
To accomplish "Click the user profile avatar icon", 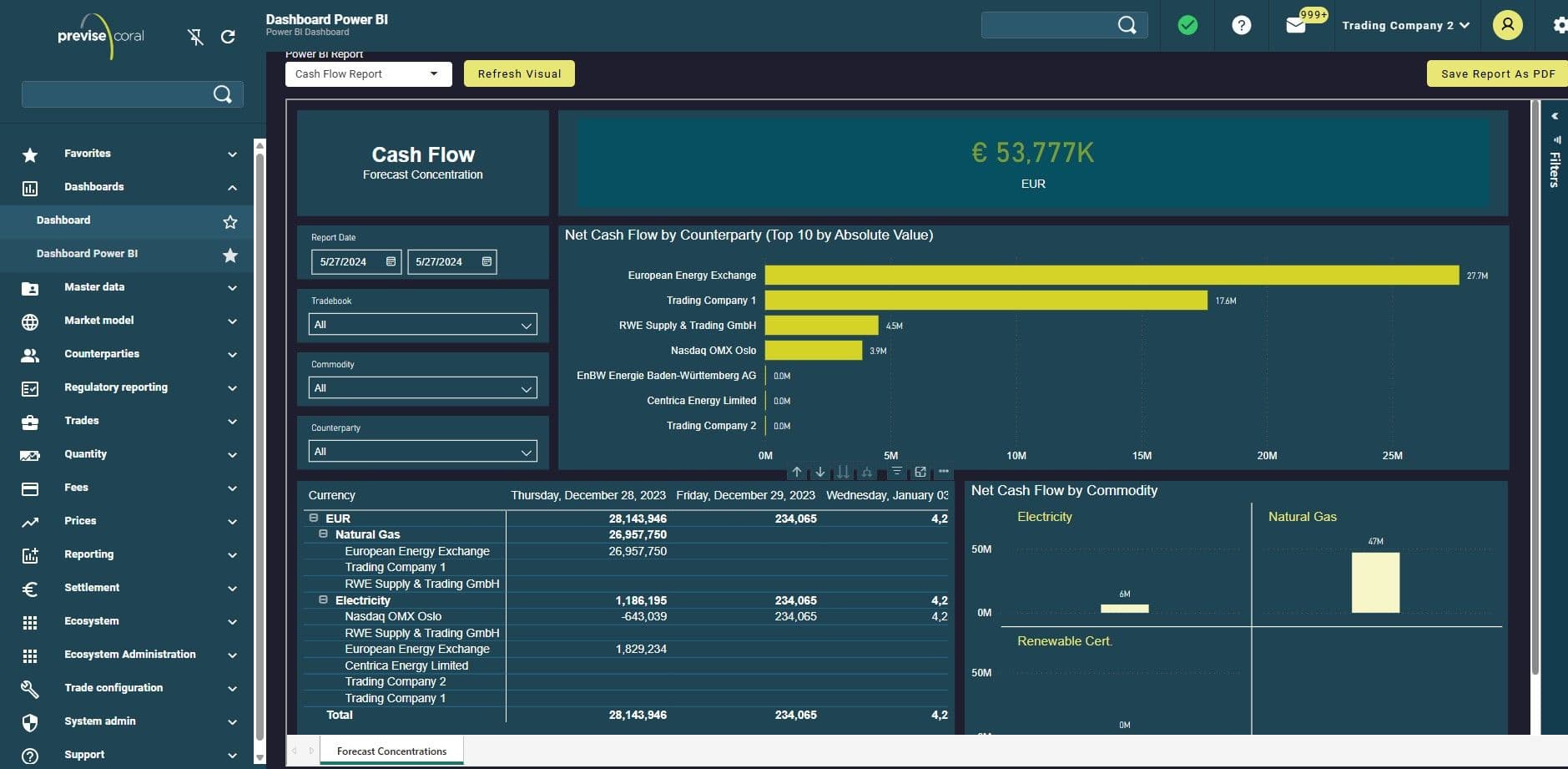I will tap(1507, 25).
